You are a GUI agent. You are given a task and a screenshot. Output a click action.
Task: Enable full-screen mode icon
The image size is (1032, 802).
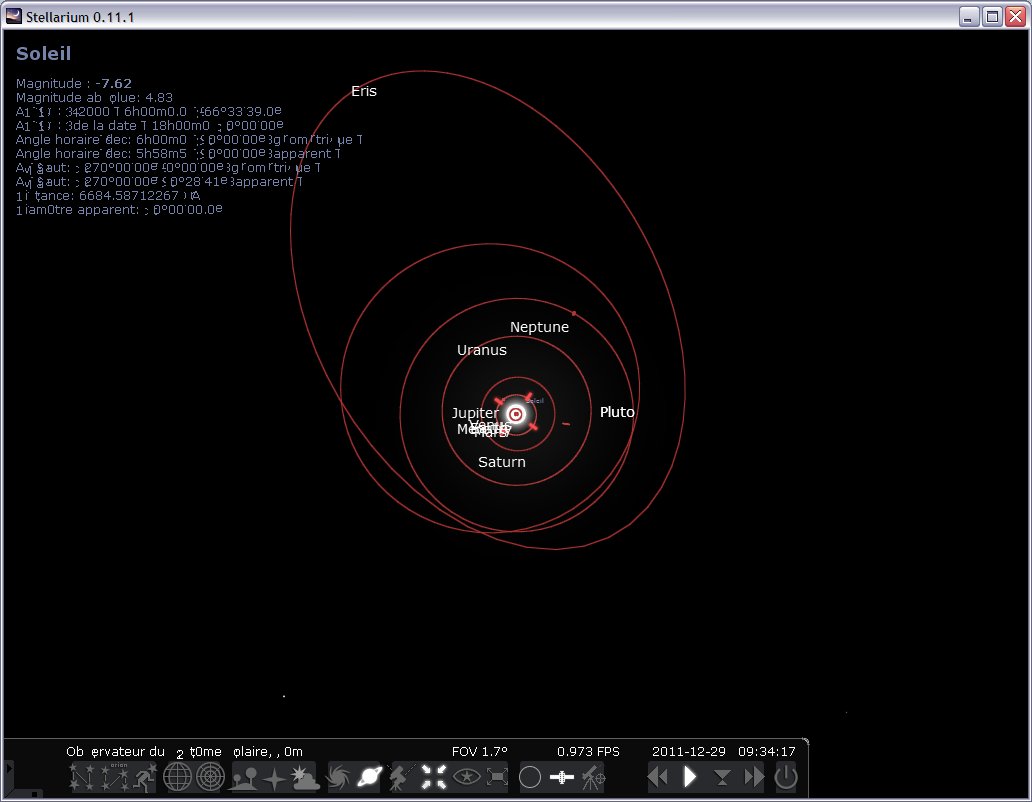coord(497,776)
